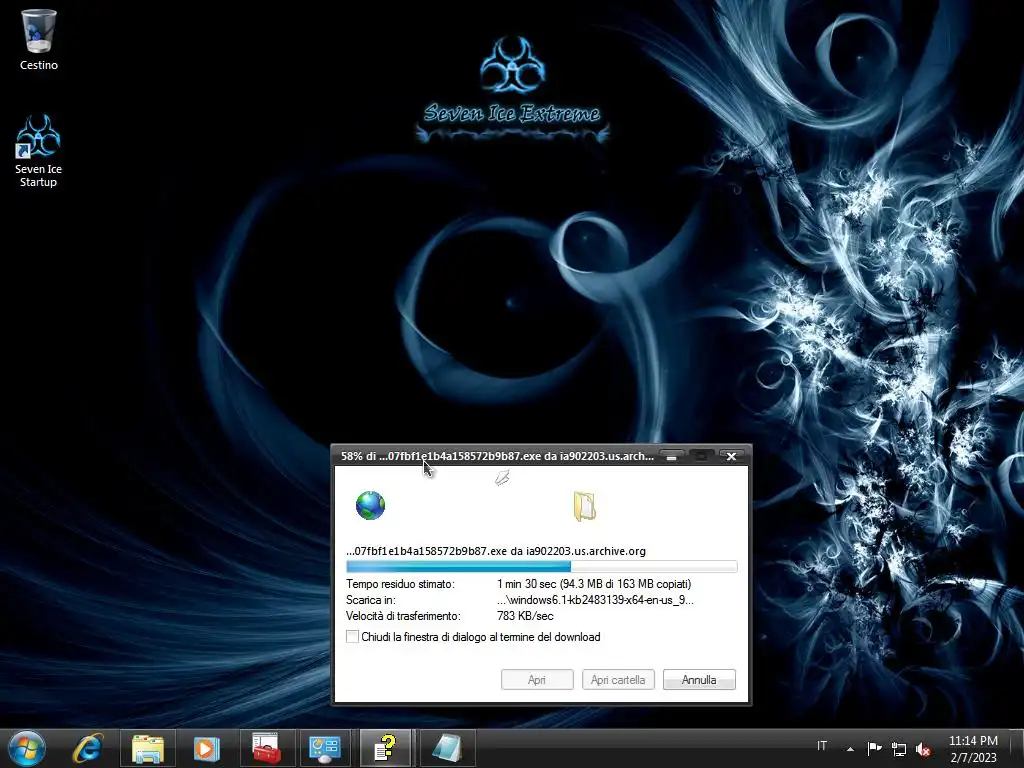The width and height of the screenshot is (1024, 768).
Task: Launch Windows Media Player from the taskbar
Action: 206,748
